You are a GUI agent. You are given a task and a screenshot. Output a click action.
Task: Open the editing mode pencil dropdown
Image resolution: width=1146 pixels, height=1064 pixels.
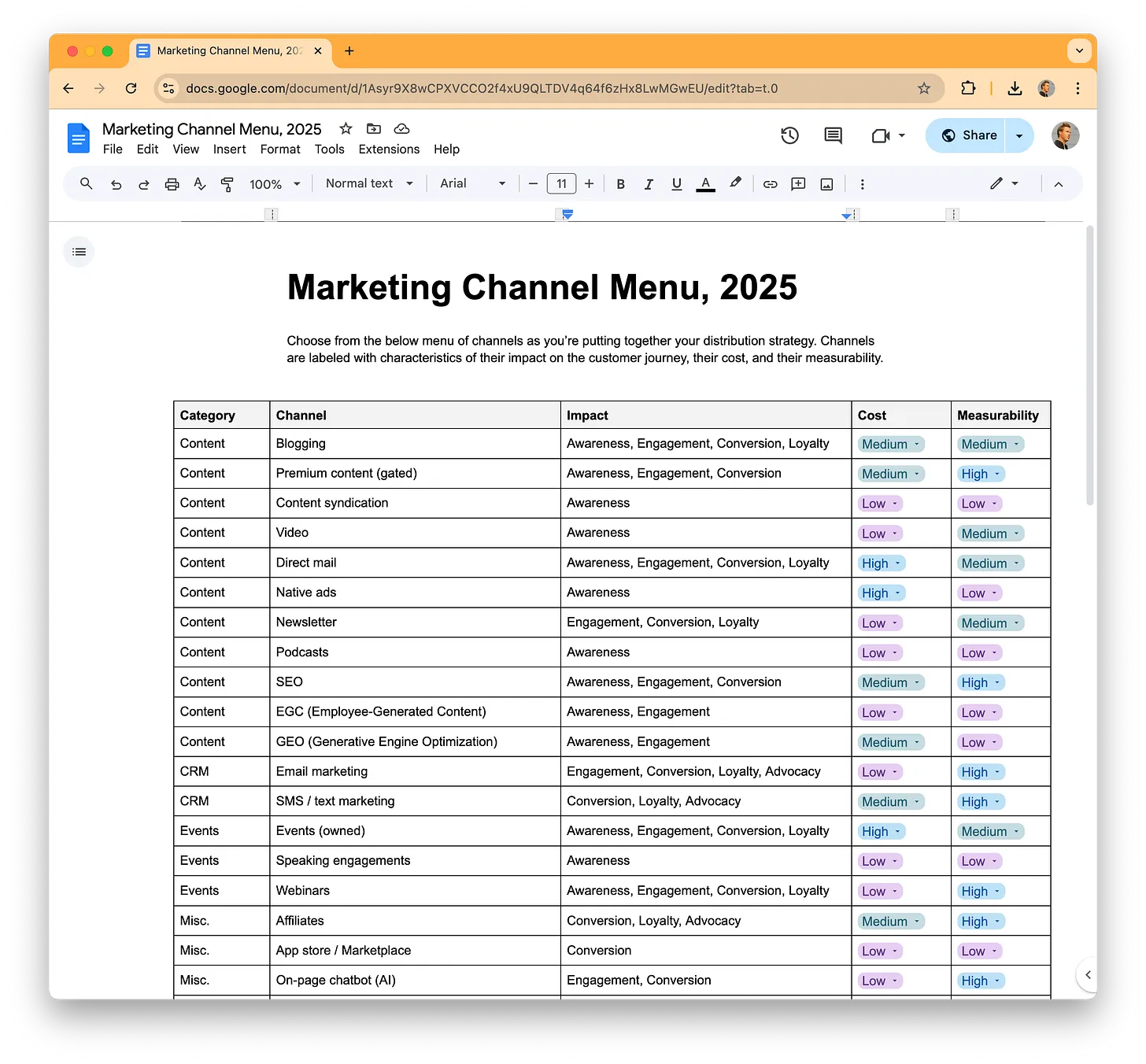(x=1004, y=183)
